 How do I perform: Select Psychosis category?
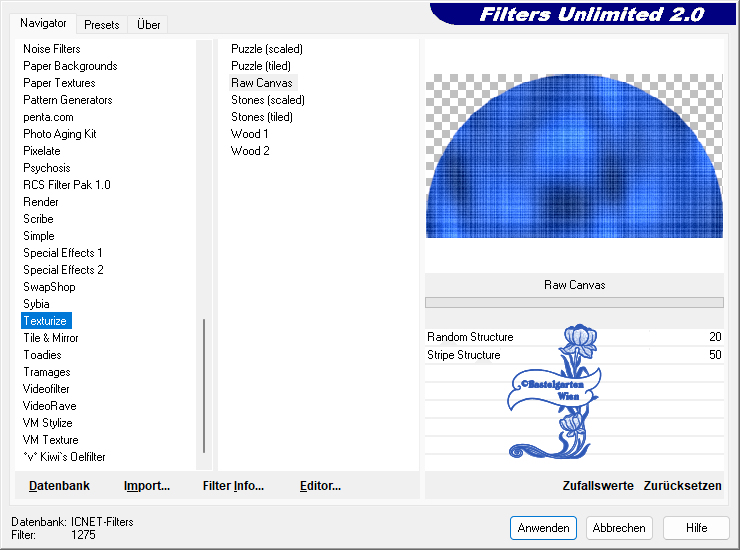click(x=47, y=168)
